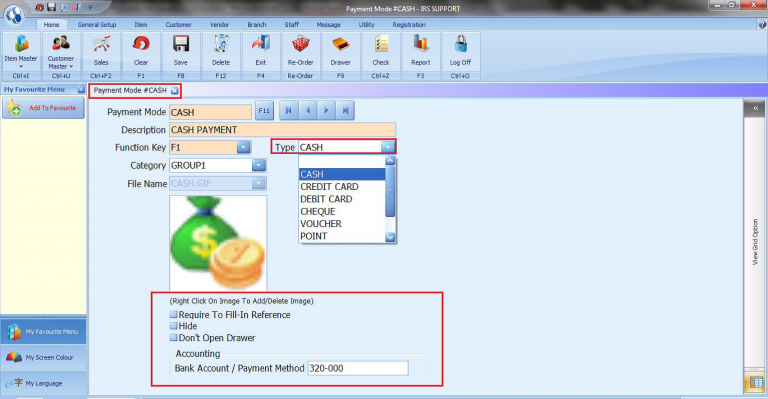768x399 pixels.
Task: Open My Favourite Menu section
Action: click(44, 331)
